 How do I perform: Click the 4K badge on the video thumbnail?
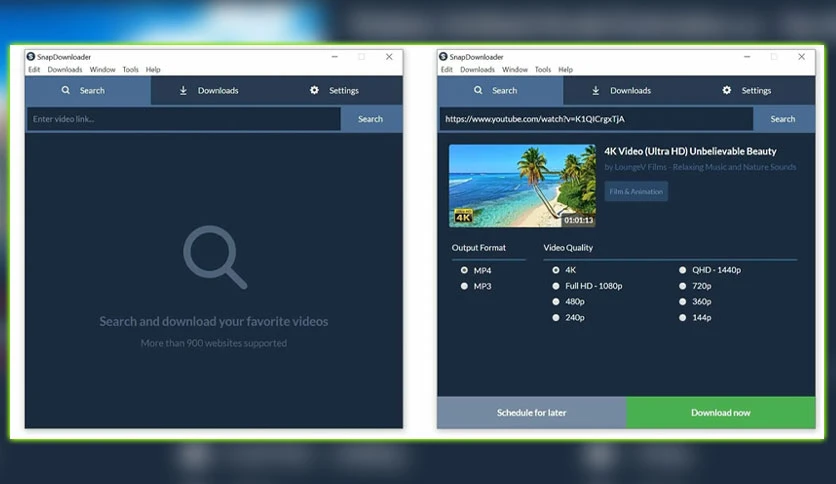[463, 216]
